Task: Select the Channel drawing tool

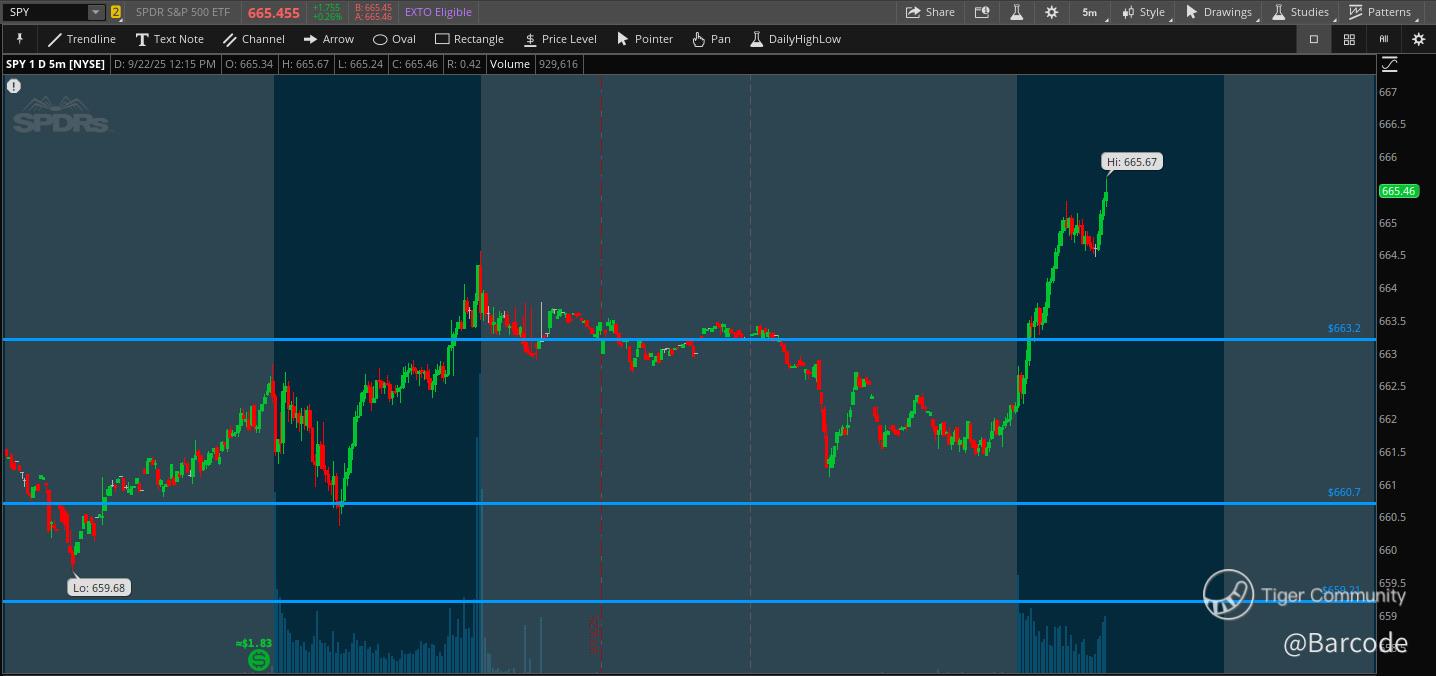Action: [253, 39]
